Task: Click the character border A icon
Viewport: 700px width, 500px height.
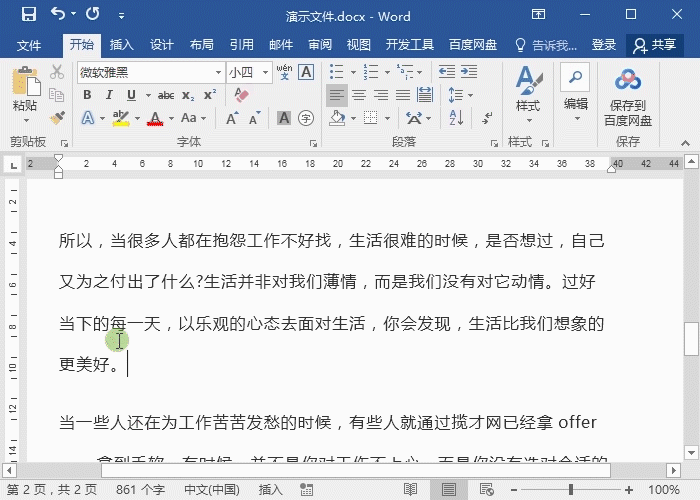Action: click(x=306, y=72)
